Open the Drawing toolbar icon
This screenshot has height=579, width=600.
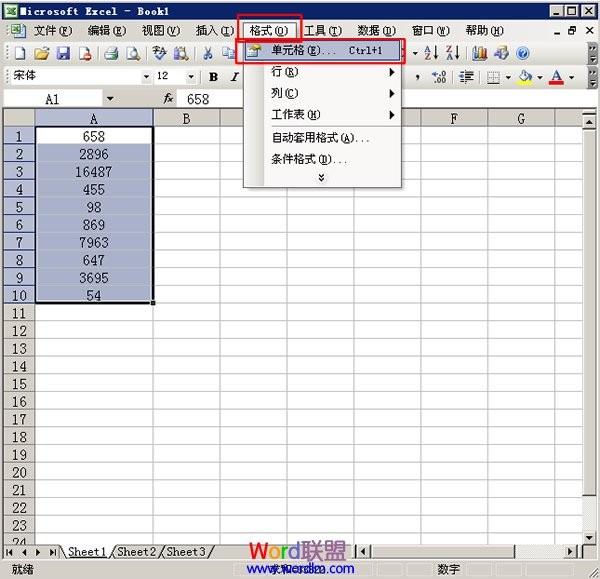(501, 53)
